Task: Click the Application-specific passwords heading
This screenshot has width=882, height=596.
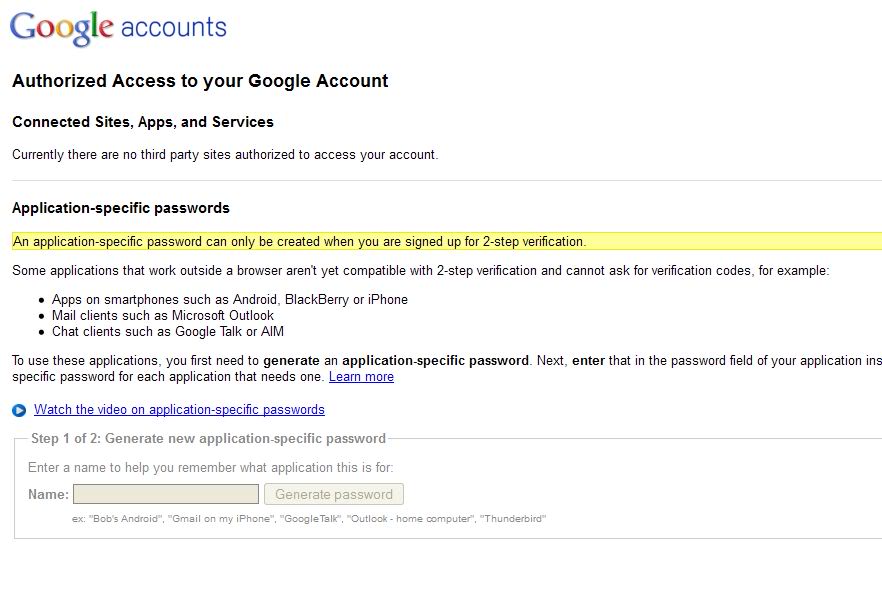Action: tap(122, 208)
